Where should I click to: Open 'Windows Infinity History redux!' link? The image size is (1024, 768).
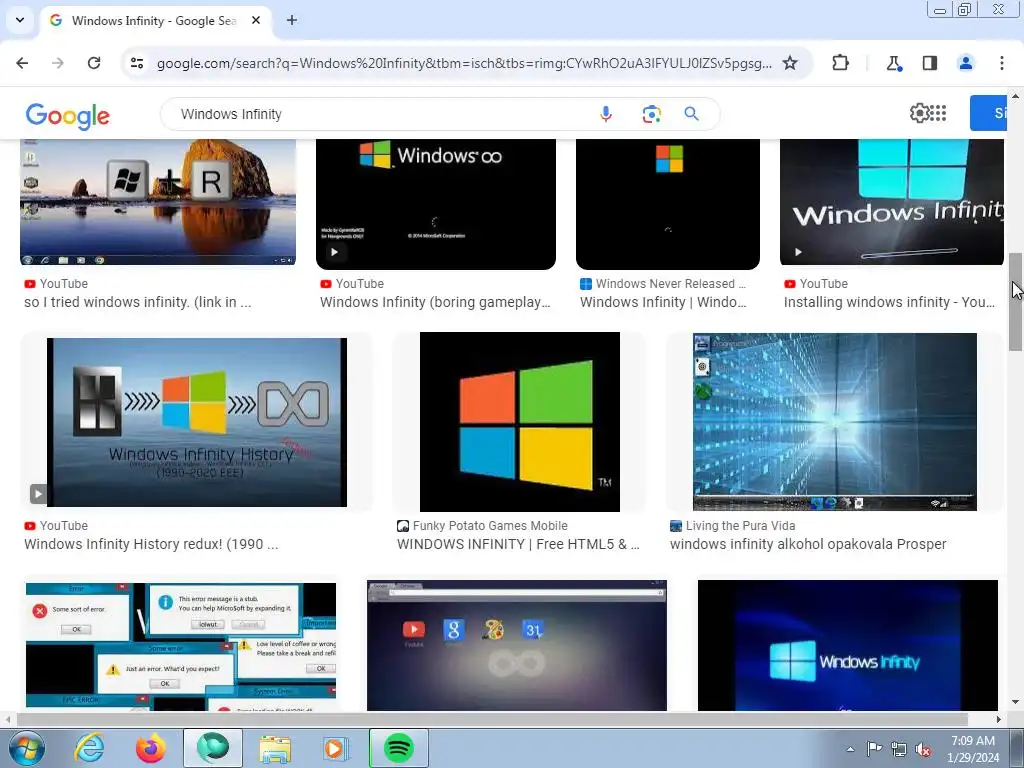(151, 544)
